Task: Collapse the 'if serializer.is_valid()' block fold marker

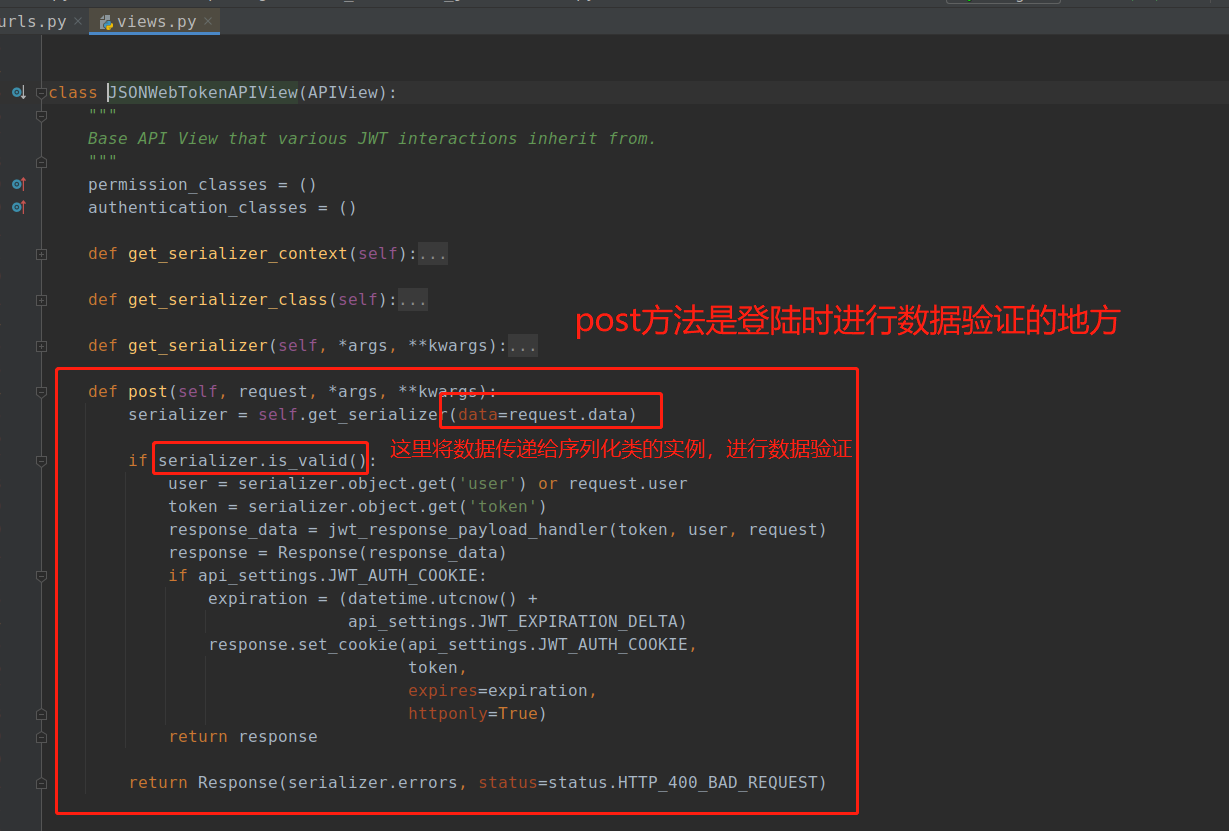Action: [x=41, y=461]
